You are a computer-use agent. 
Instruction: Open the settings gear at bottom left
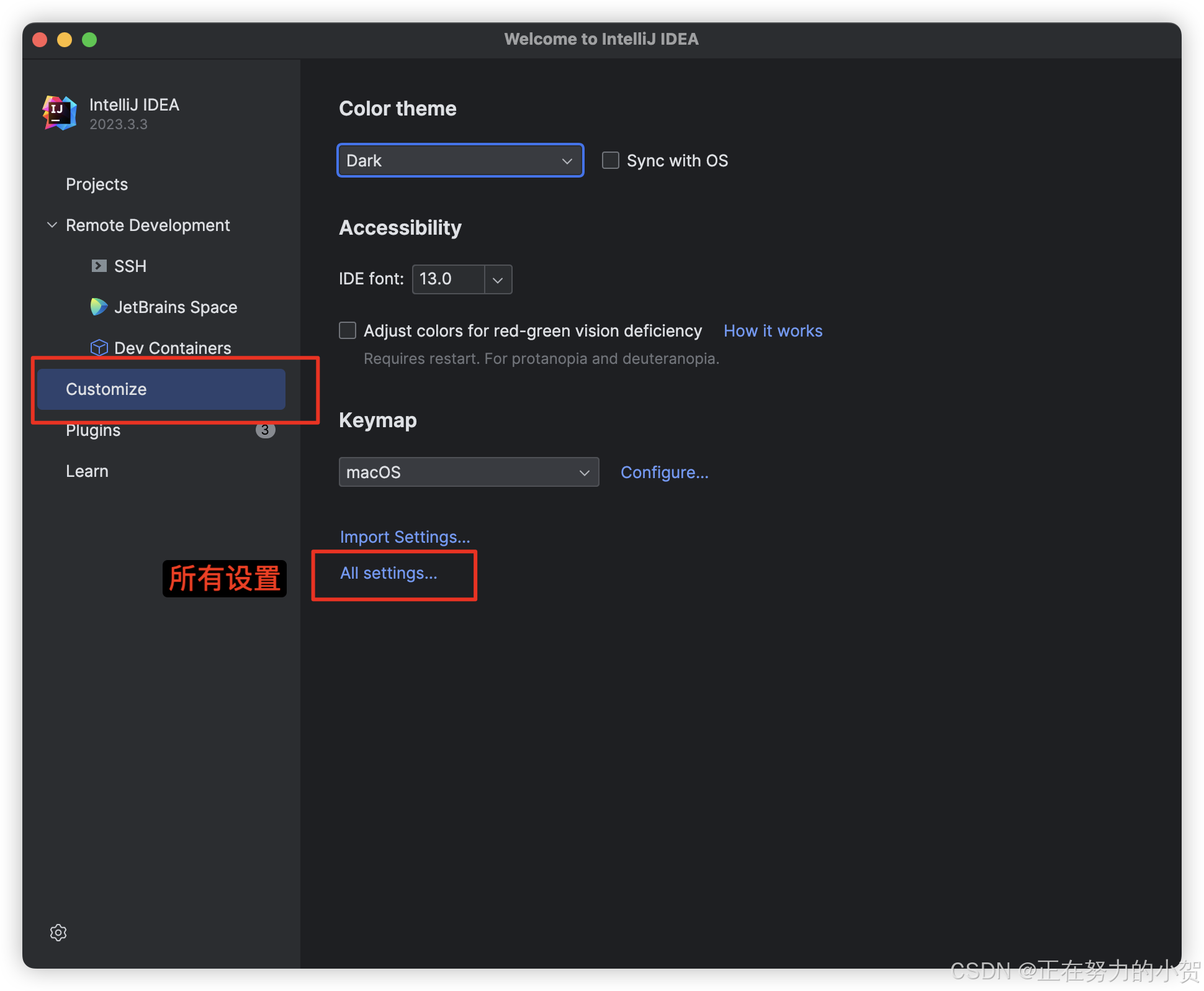pyautogui.click(x=58, y=933)
